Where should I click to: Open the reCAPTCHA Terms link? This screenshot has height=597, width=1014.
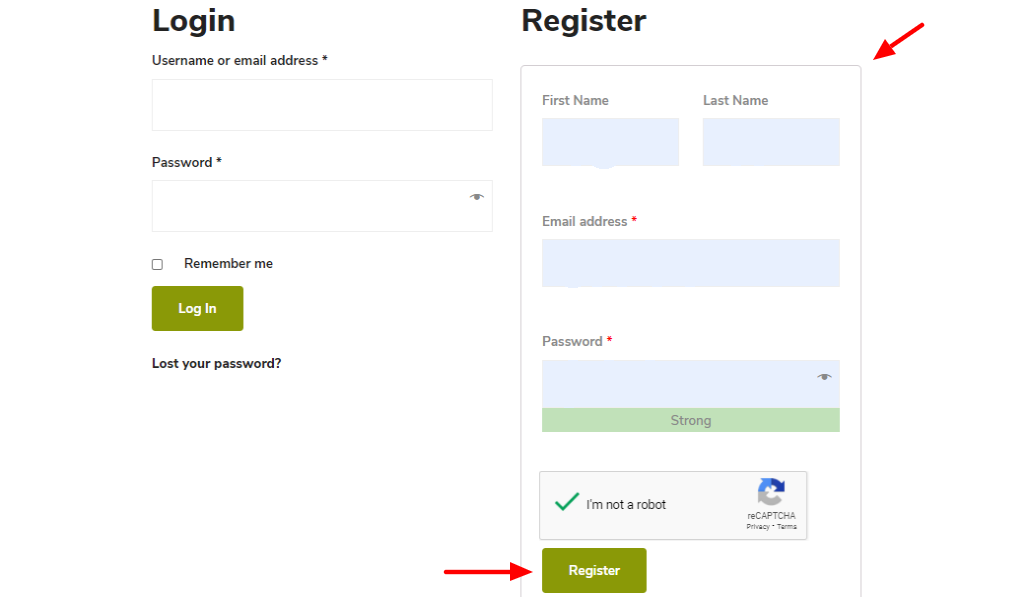[x=788, y=527]
